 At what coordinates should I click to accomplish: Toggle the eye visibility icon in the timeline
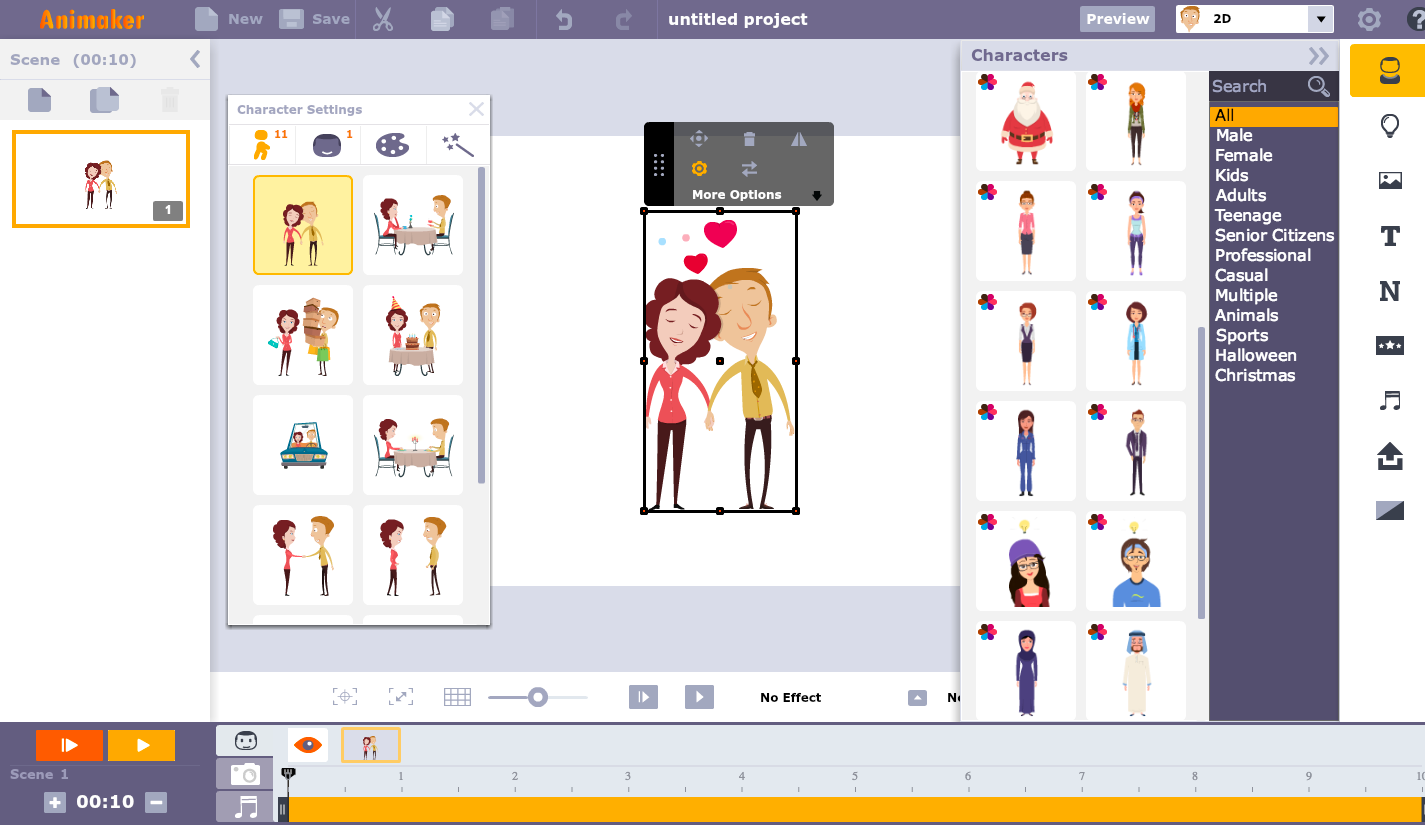coord(307,744)
